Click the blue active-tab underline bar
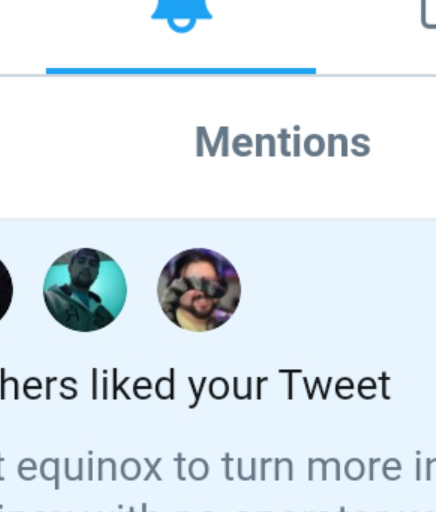This screenshot has width=436, height=512. (181, 71)
